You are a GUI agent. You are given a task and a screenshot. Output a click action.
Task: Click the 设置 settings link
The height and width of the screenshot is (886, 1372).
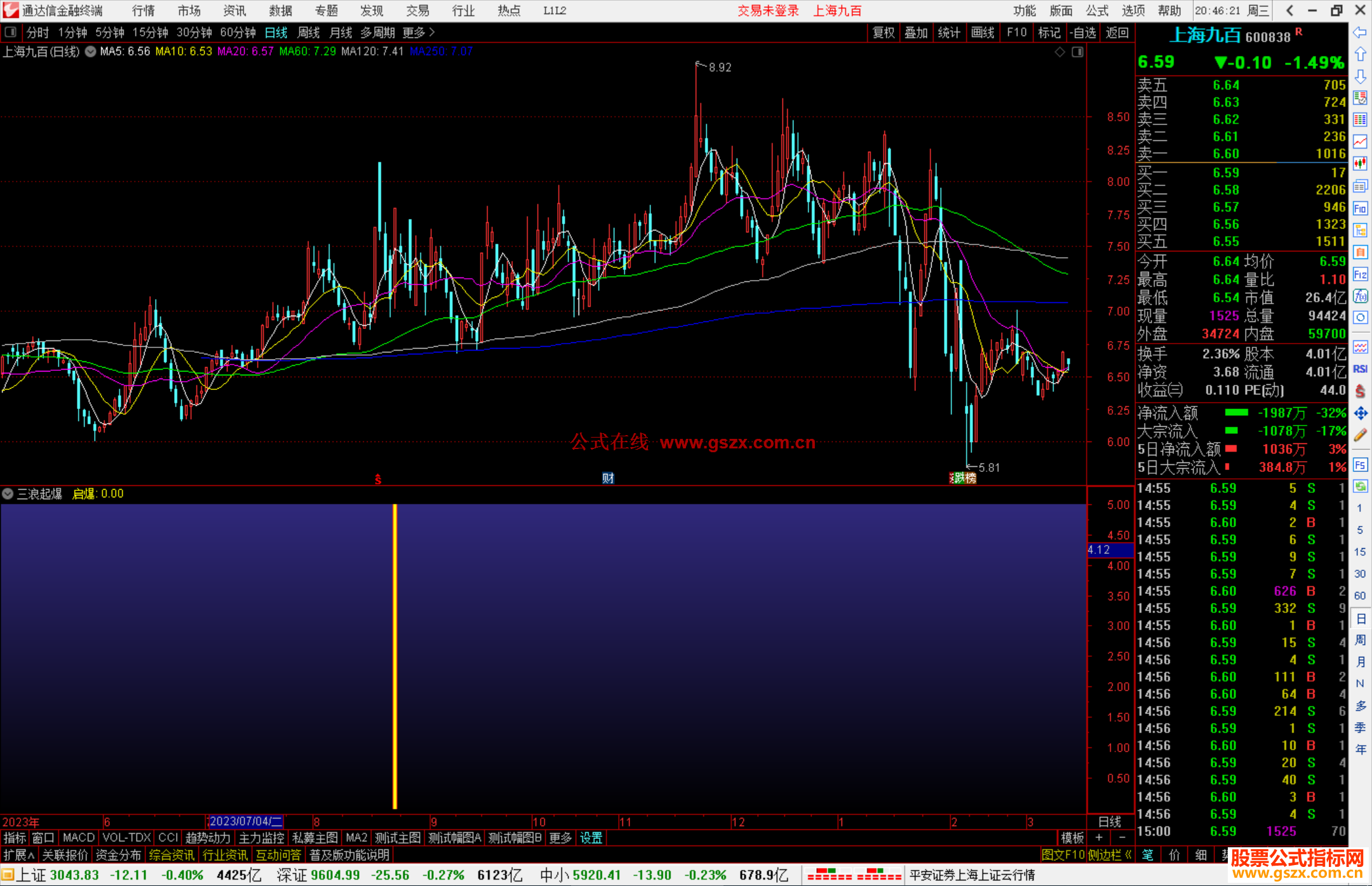click(x=591, y=838)
